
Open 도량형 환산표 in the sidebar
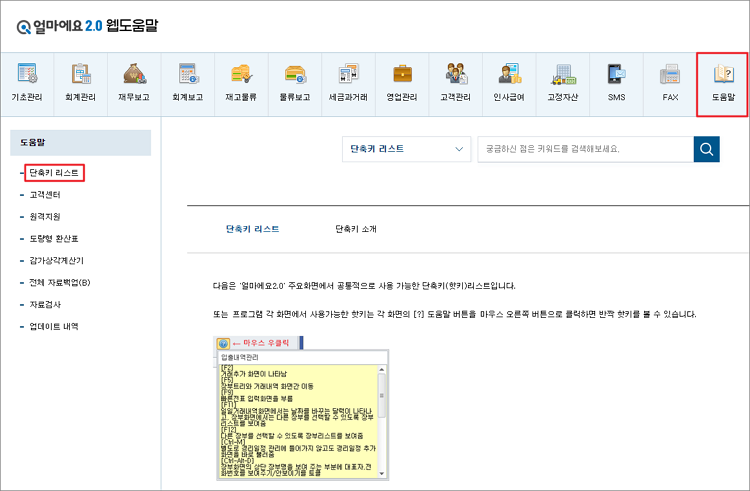tap(54, 239)
